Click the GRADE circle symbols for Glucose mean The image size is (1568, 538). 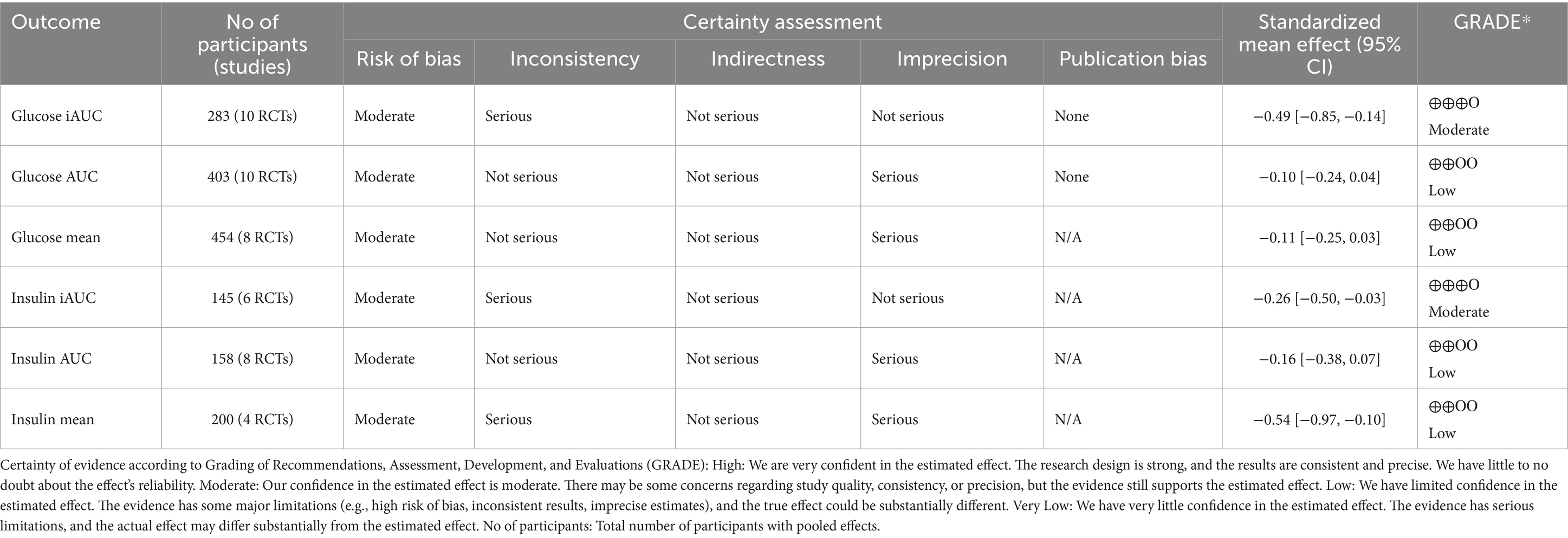click(1453, 224)
